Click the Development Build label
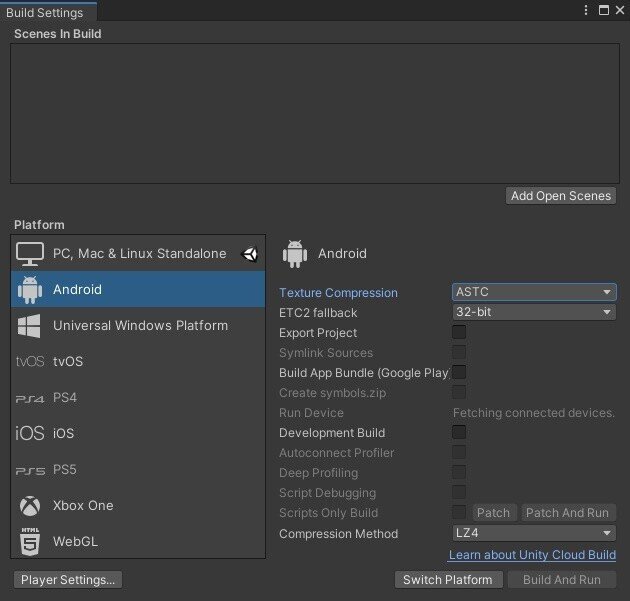The image size is (630, 601). coord(332,433)
